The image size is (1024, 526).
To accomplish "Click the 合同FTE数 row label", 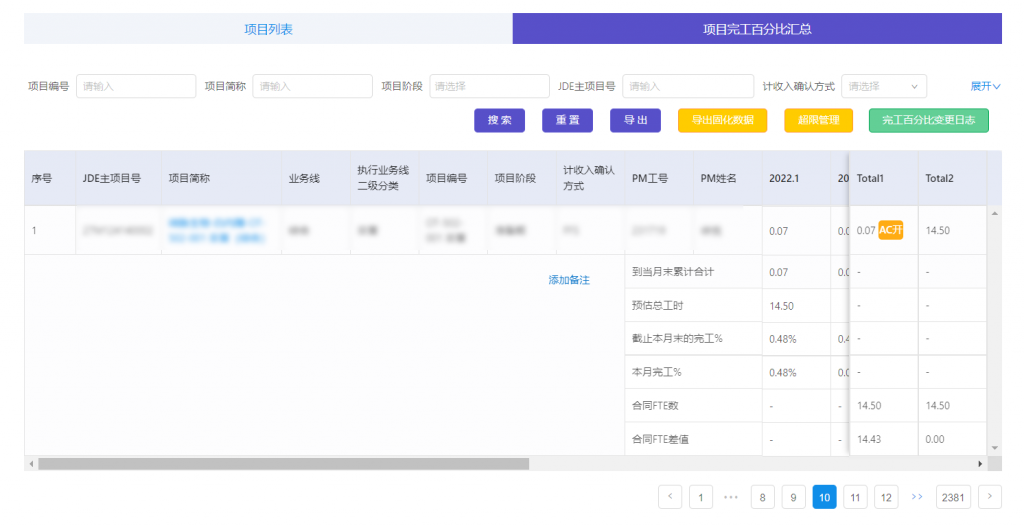I will (655, 405).
